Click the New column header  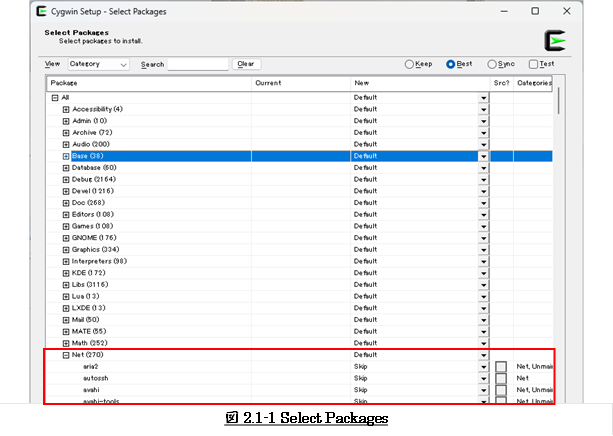coord(420,83)
